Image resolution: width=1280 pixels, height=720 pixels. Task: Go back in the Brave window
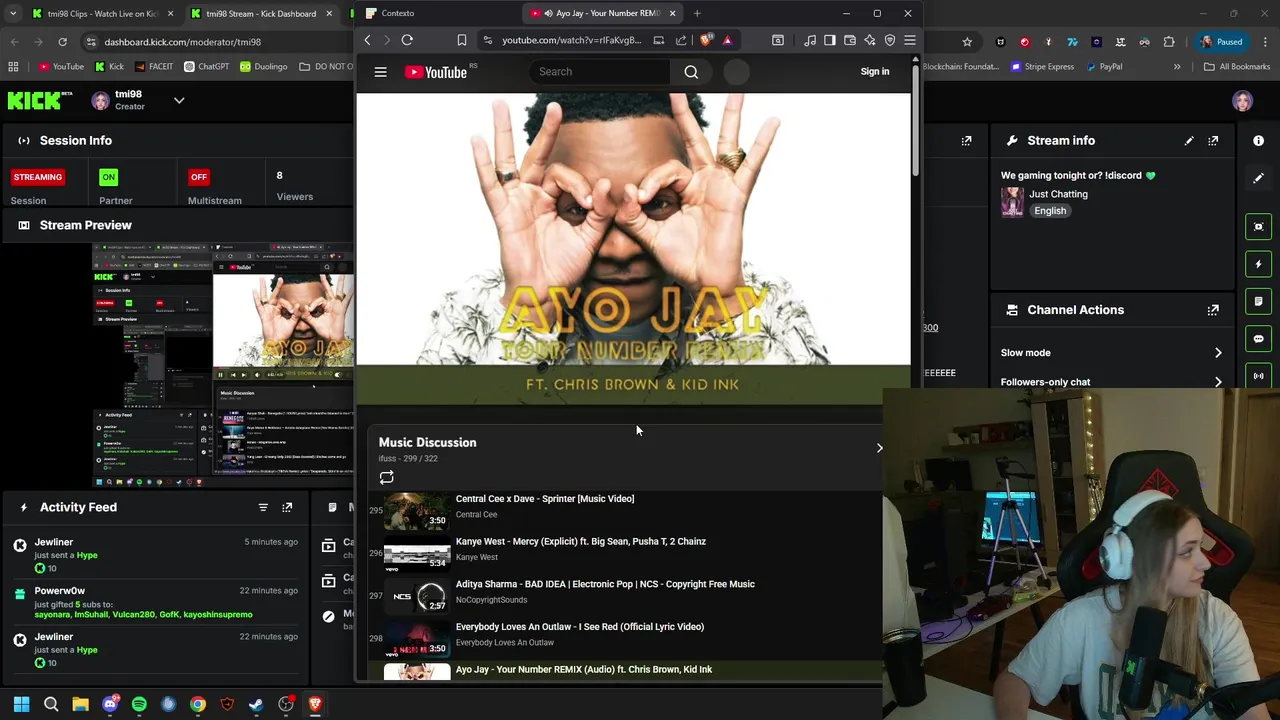(367, 40)
